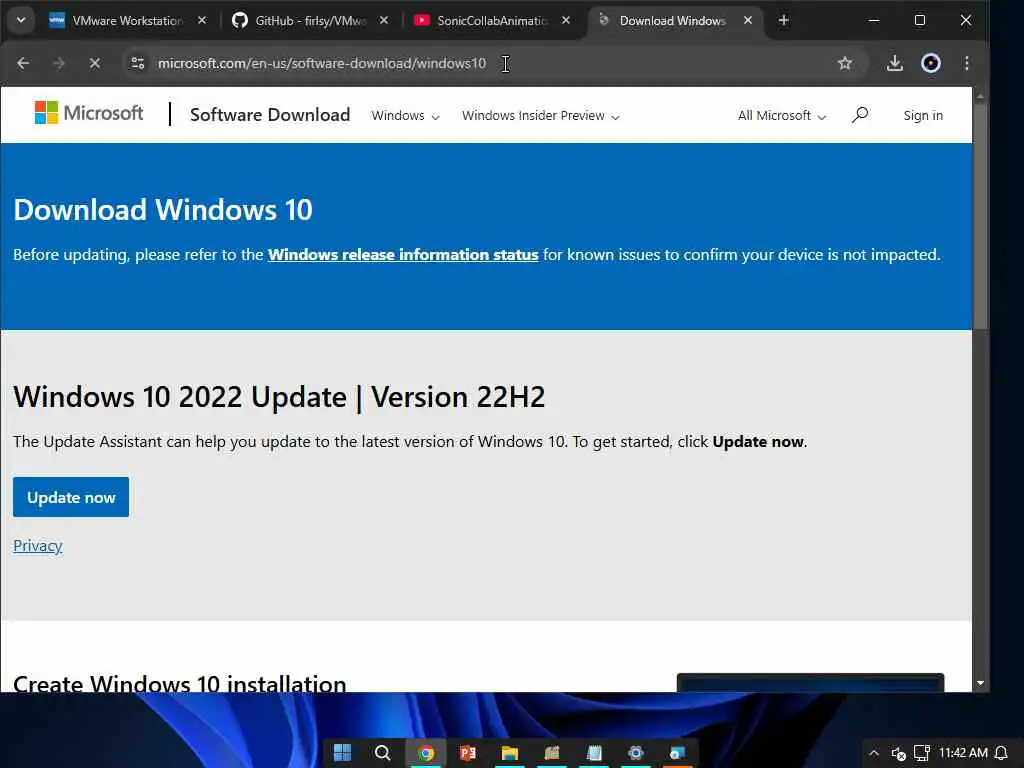1024x768 pixels.
Task: Open the tab search dropdown arrow
Action: coord(21,20)
